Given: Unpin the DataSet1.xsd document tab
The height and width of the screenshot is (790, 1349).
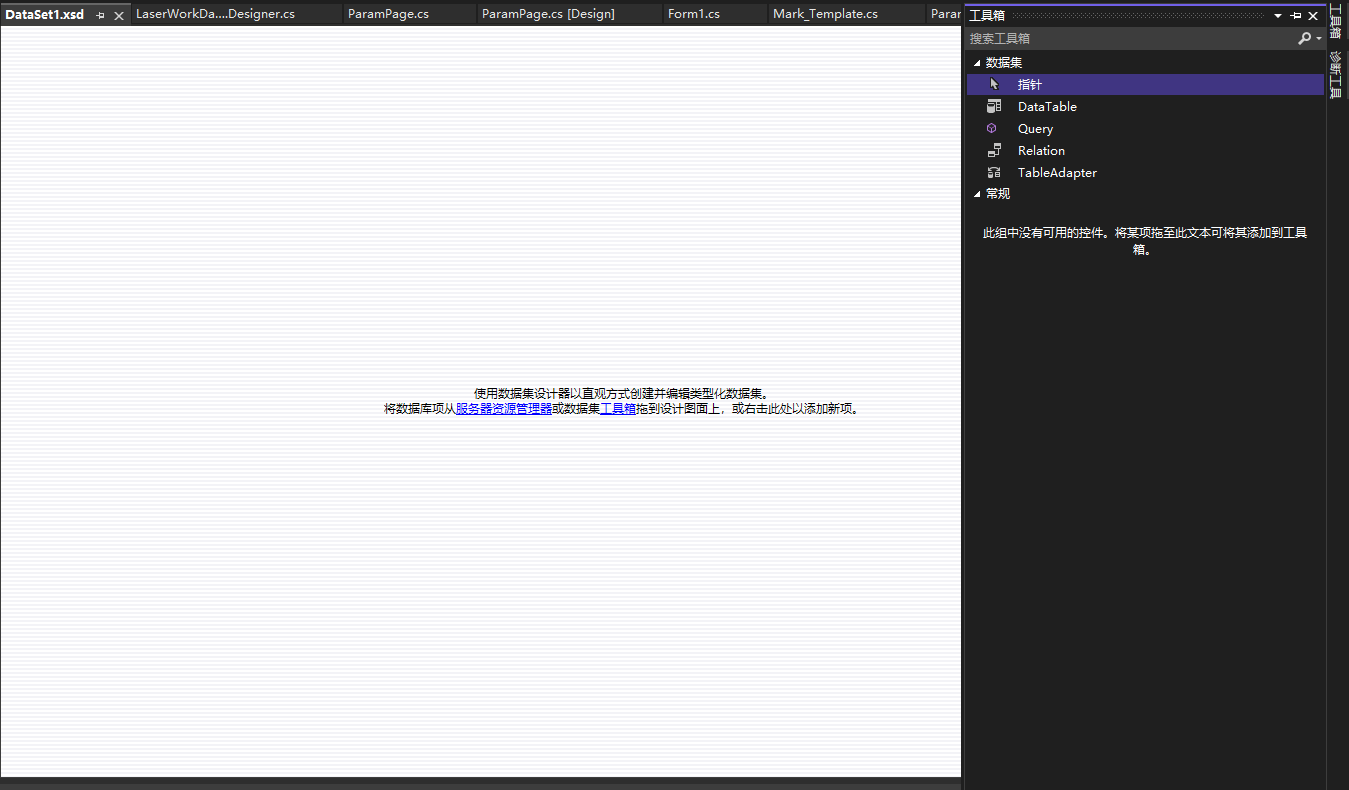Looking at the screenshot, I should [x=100, y=15].
